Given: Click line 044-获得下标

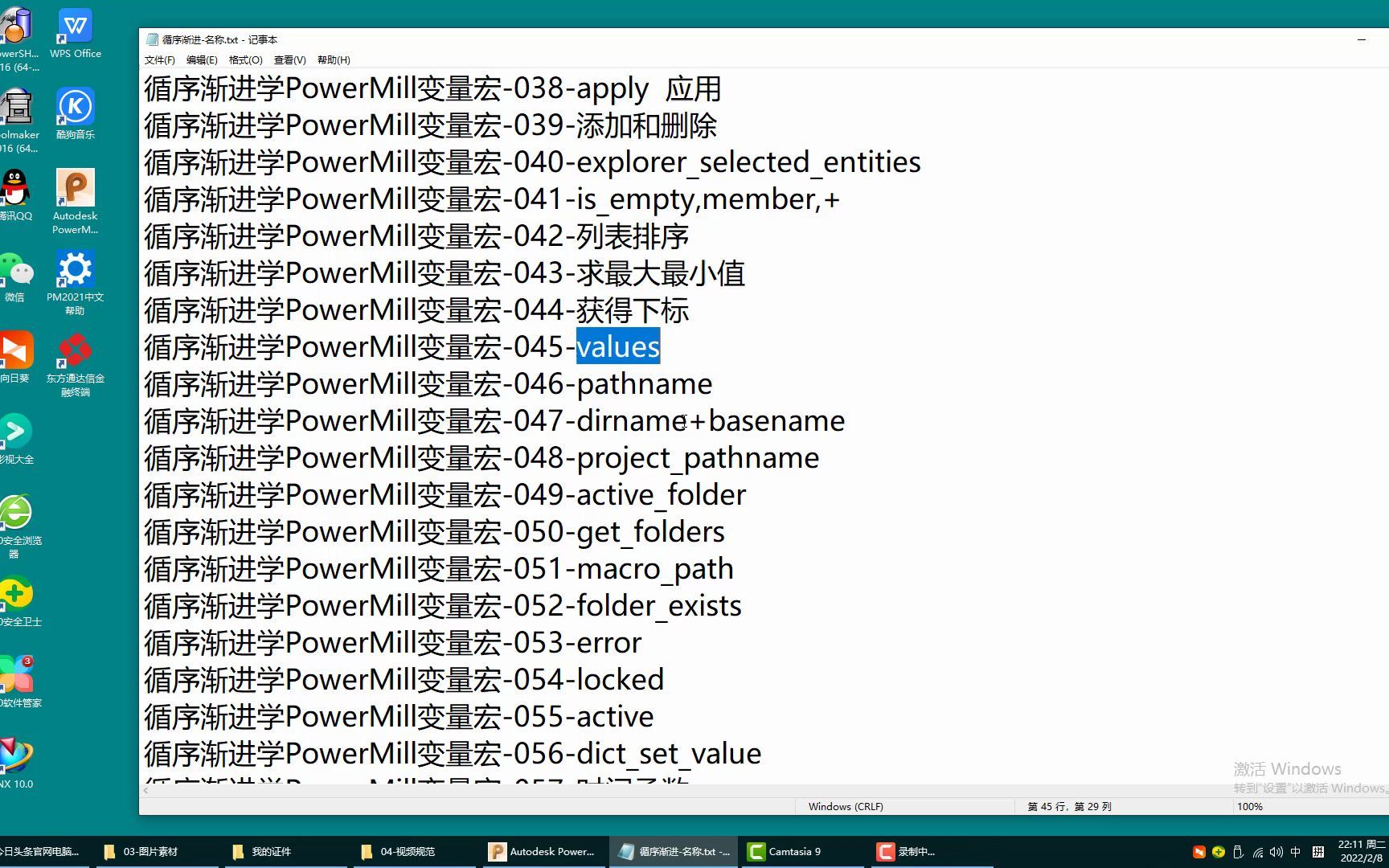Looking at the screenshot, I should point(416,310).
